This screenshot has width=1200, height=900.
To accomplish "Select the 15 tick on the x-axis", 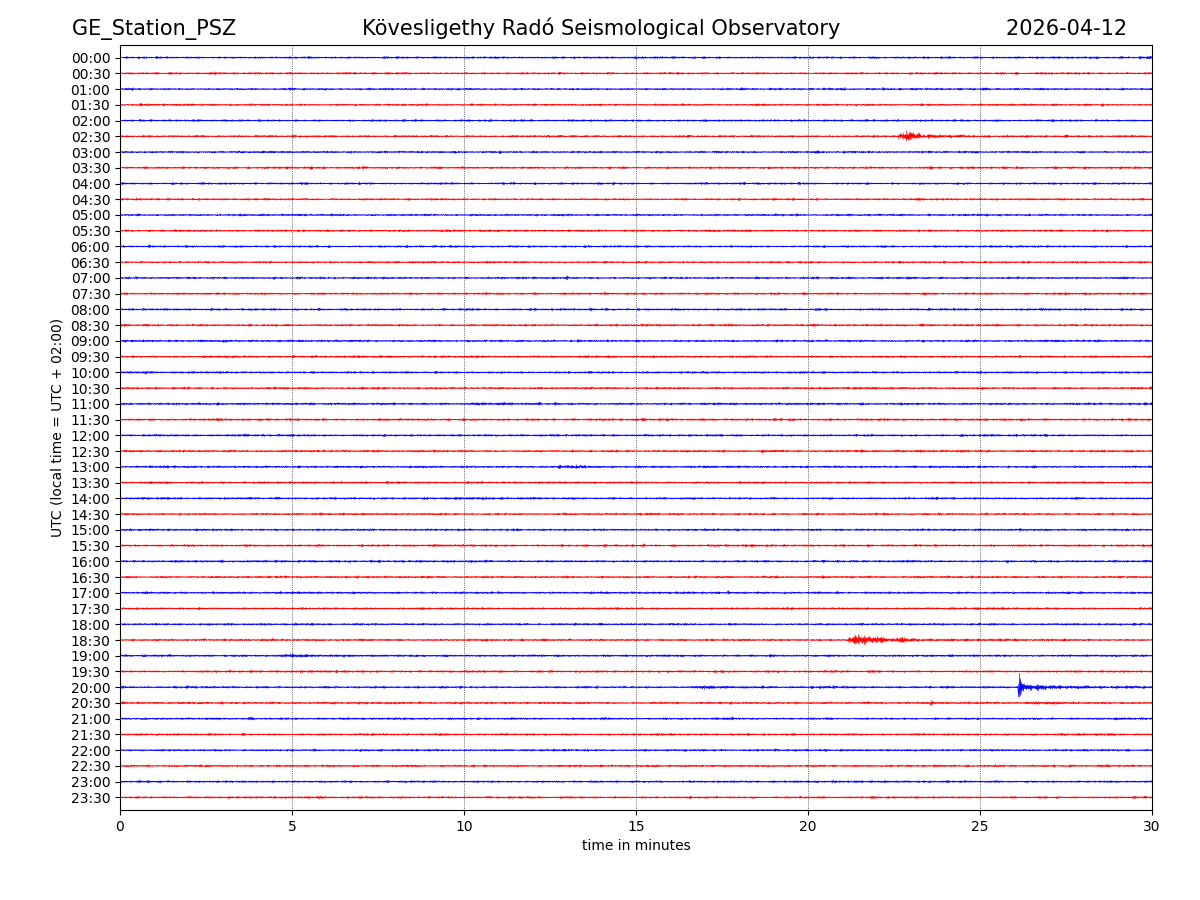I will tap(636, 827).
